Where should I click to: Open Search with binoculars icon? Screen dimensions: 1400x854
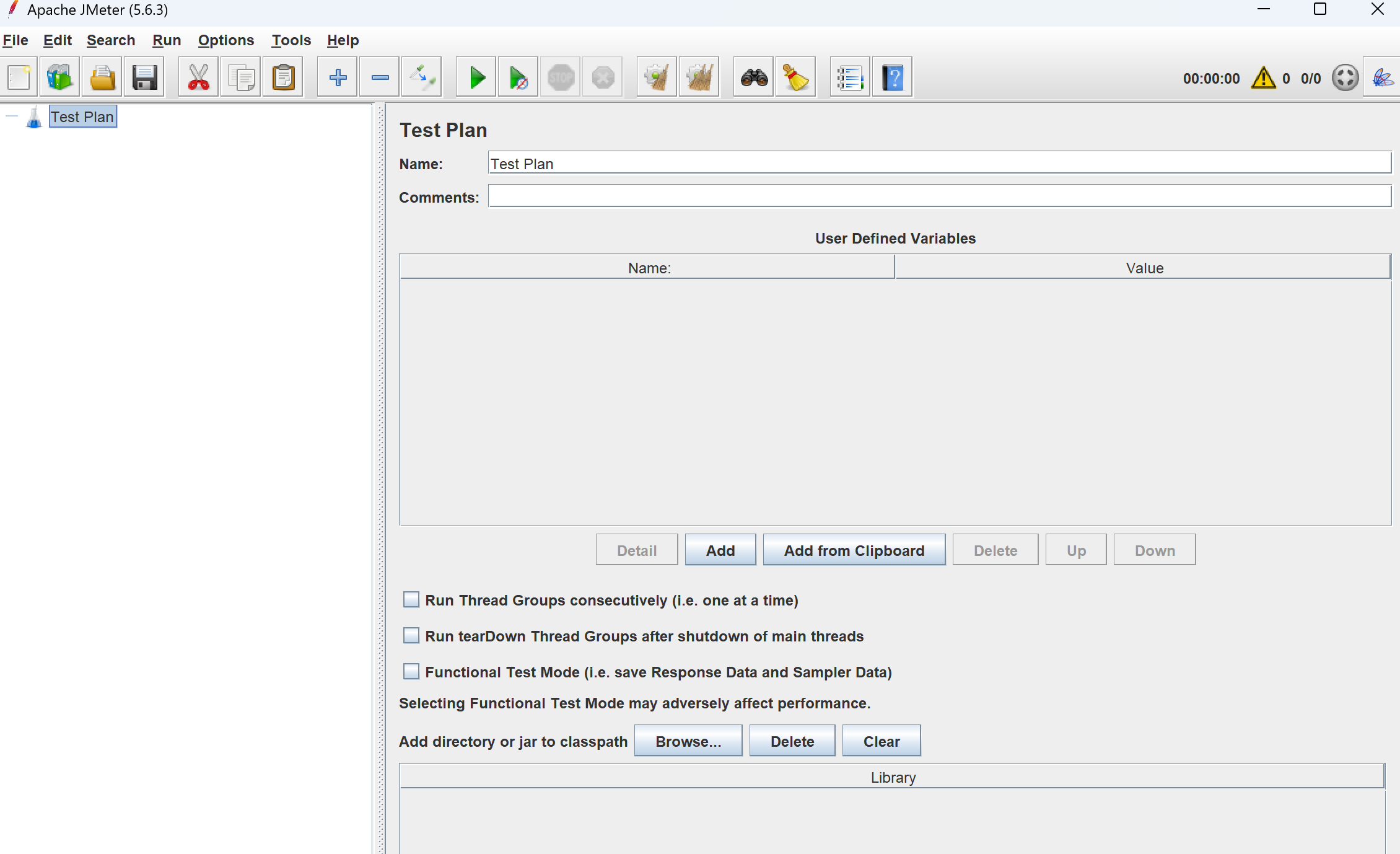[754, 77]
